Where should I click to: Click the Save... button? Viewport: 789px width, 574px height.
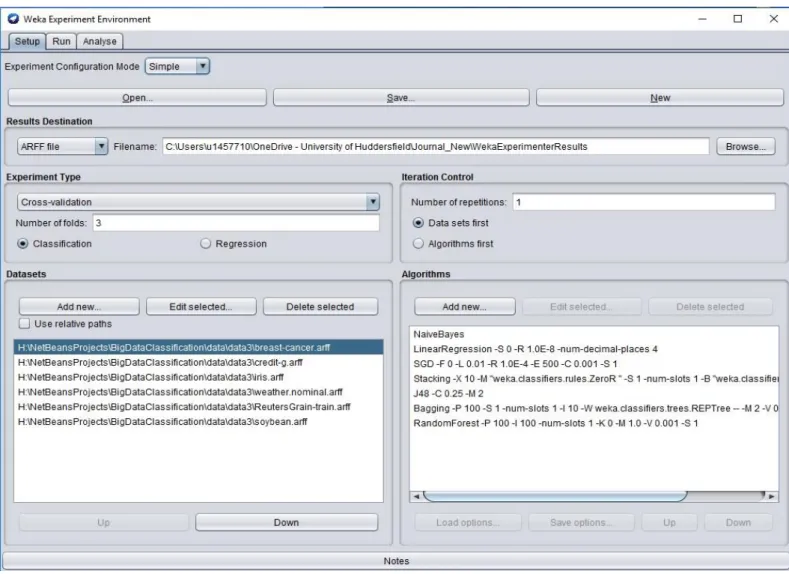click(x=401, y=98)
